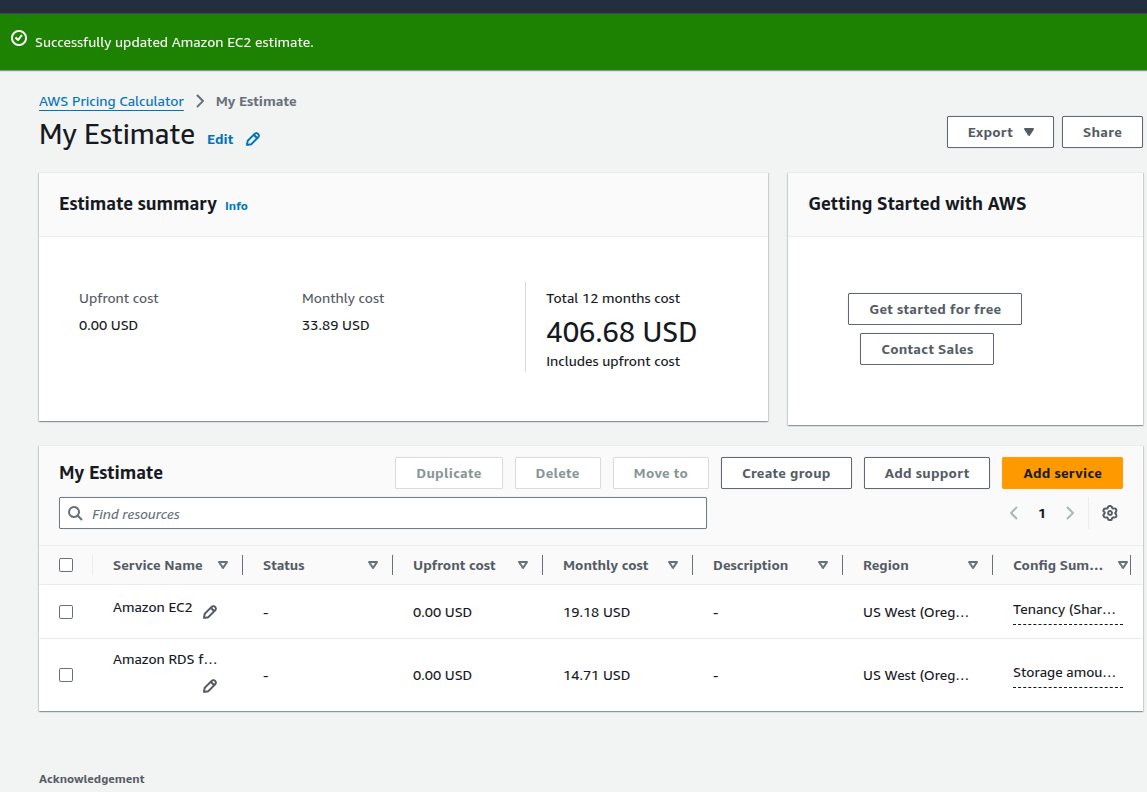This screenshot has height=792, width=1147.
Task: Click the Find resources search field
Action: point(383,513)
